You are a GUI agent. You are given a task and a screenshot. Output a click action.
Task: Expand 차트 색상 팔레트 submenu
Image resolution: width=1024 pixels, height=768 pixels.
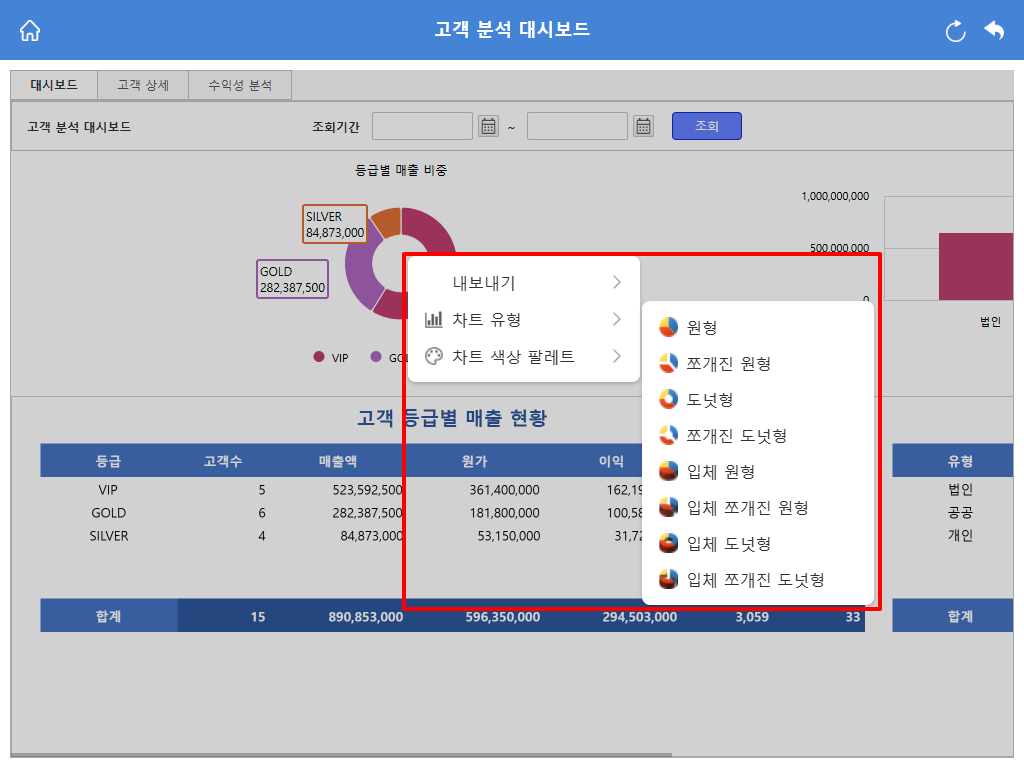click(524, 357)
